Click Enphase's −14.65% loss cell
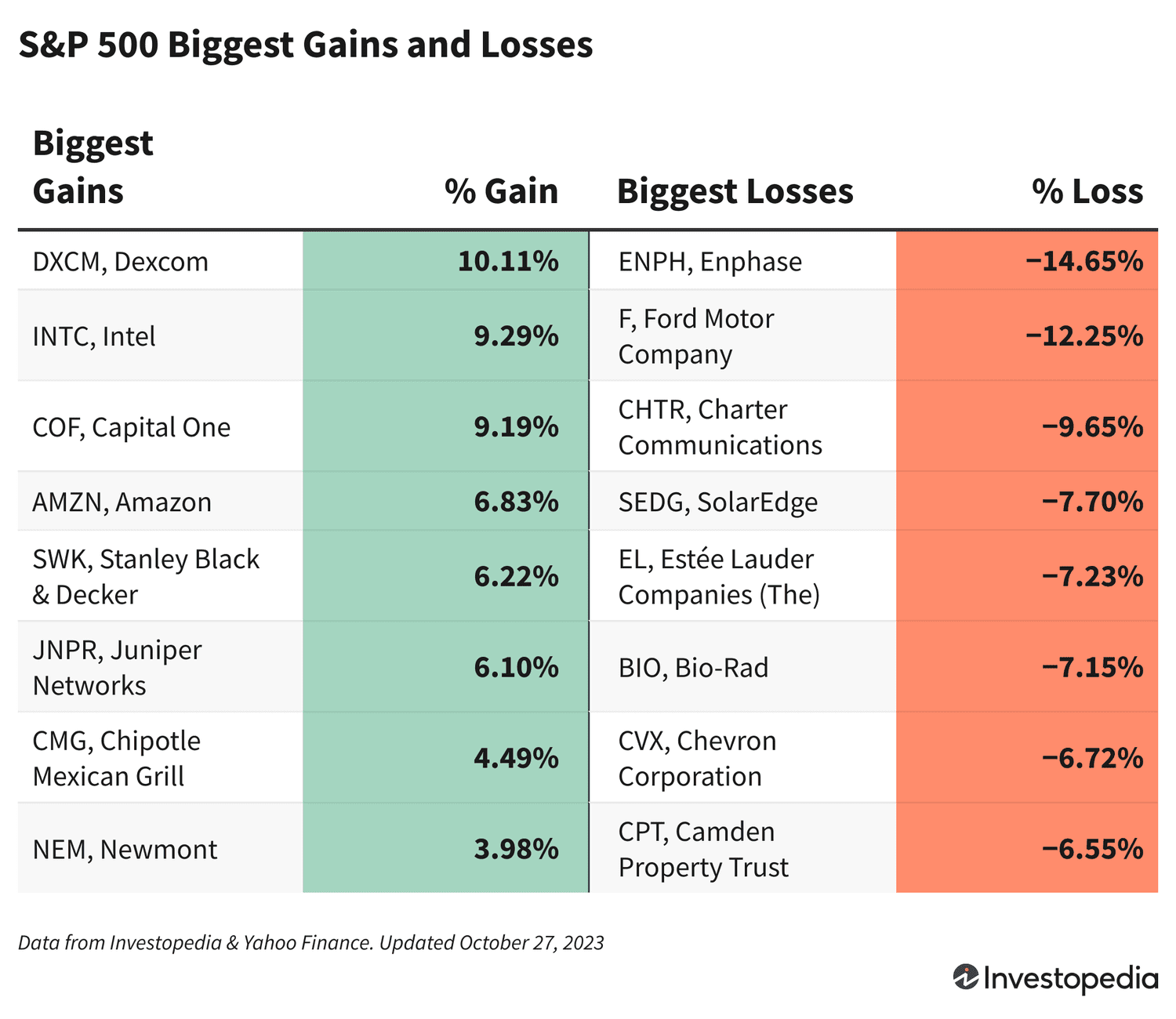This screenshot has width=1176, height=1019. 1084,261
